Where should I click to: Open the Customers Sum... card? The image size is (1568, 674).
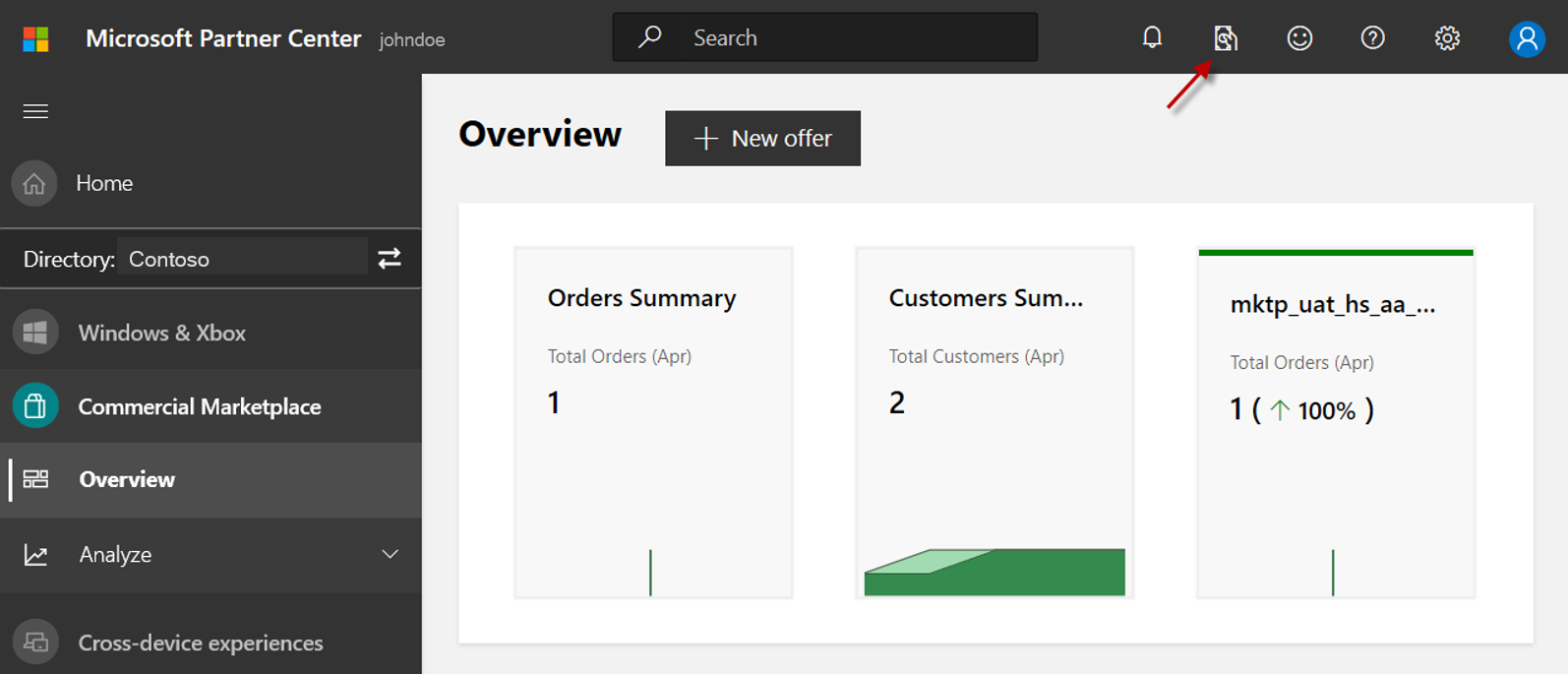point(995,423)
